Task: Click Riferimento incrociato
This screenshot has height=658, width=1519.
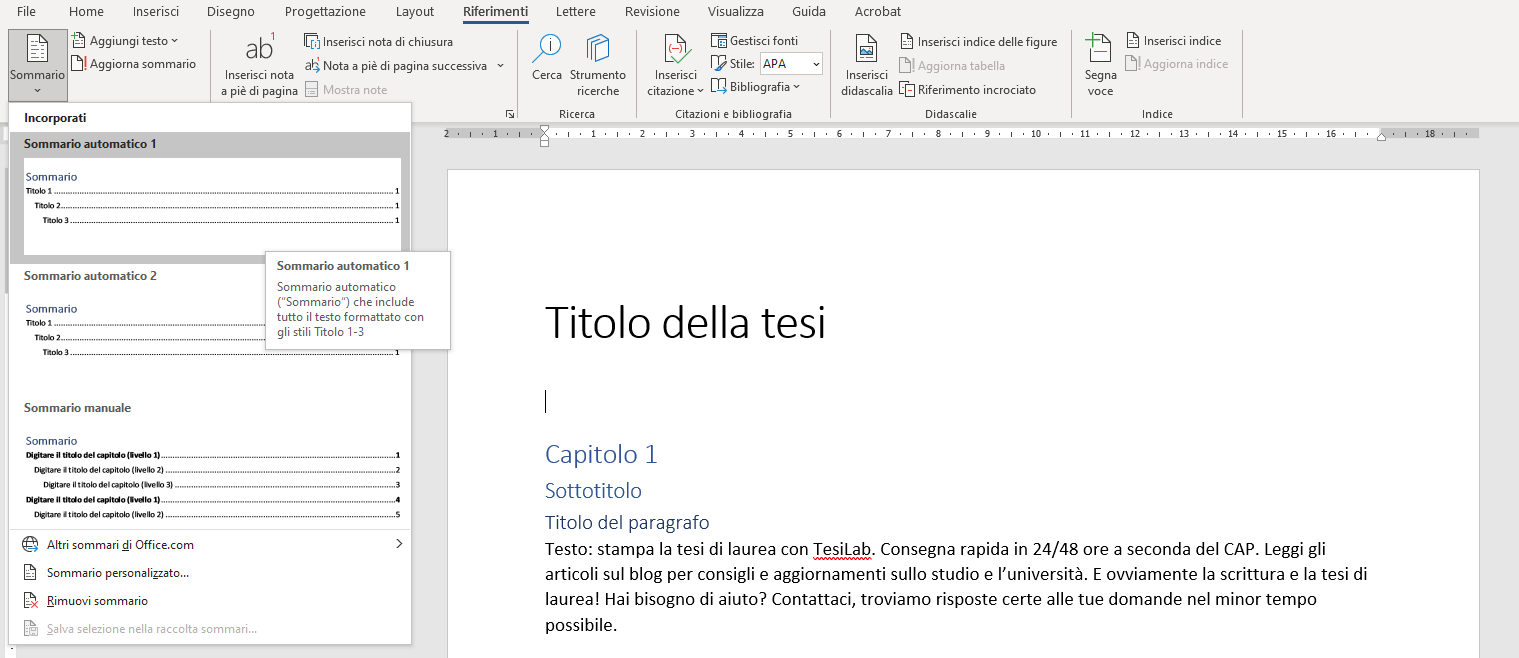Action: 965,89
